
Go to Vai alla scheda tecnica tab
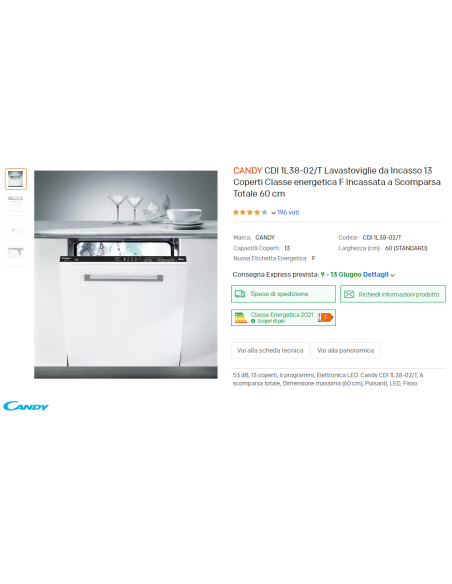point(270,350)
